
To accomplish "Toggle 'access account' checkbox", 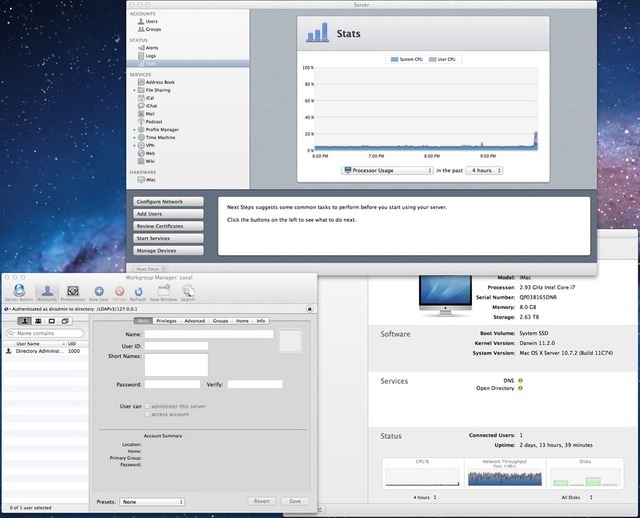I will (147, 414).
